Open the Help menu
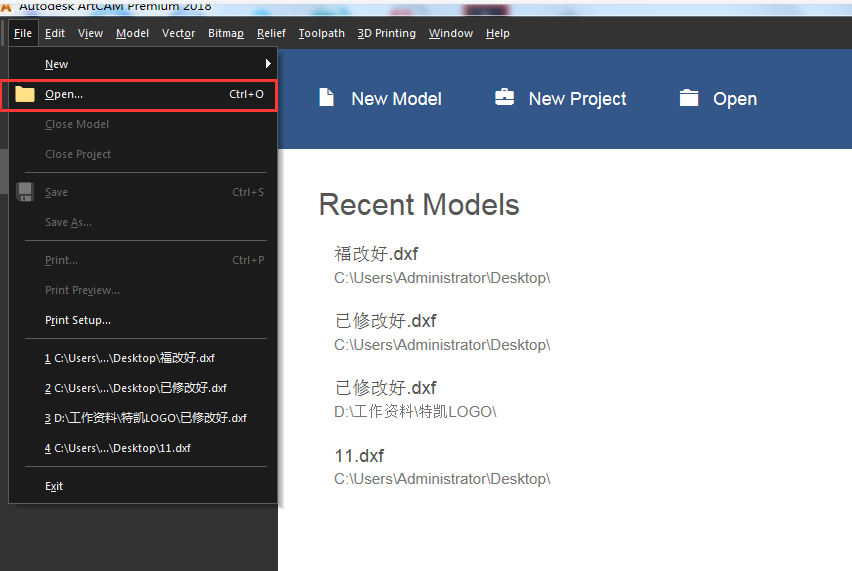Image resolution: width=852 pixels, height=571 pixels. coord(497,33)
